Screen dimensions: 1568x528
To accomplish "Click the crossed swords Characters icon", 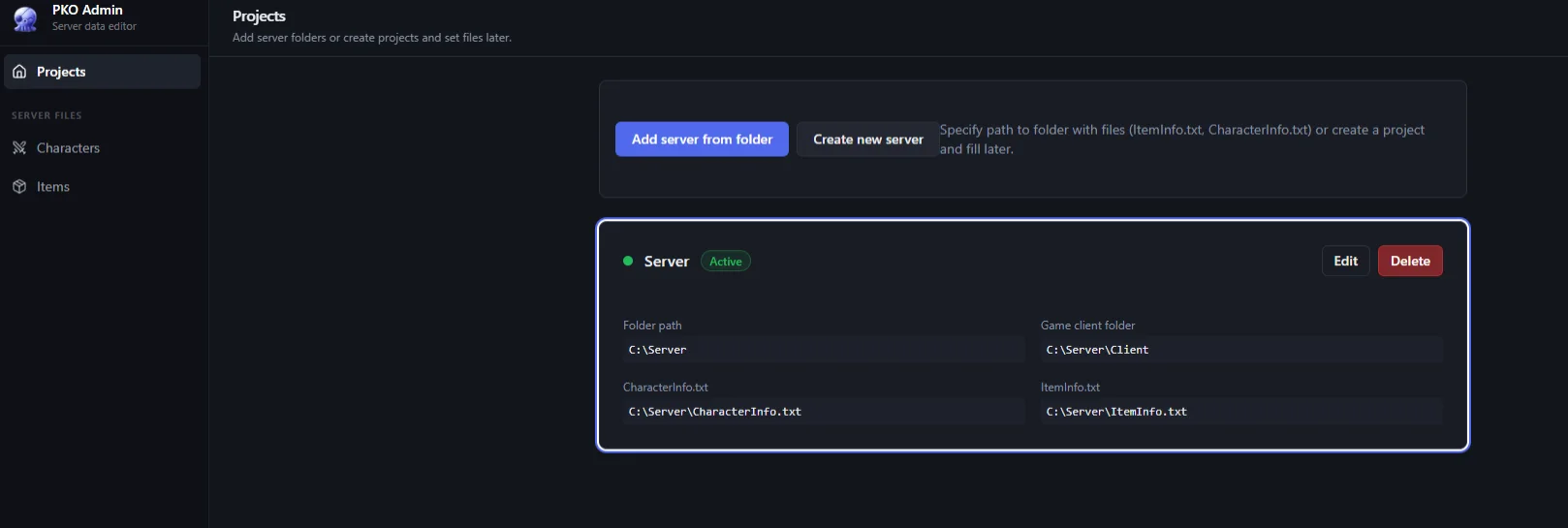I will pos(19,148).
